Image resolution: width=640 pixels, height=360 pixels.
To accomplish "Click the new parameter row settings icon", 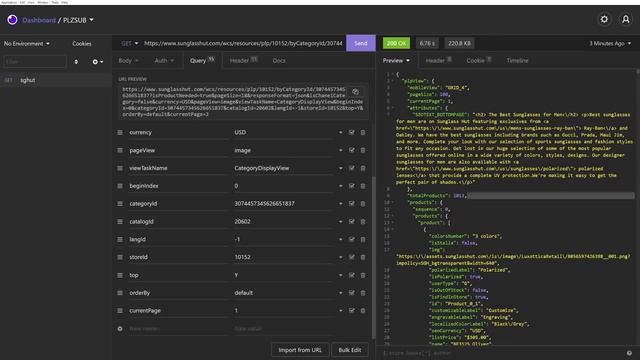I will tap(120, 329).
